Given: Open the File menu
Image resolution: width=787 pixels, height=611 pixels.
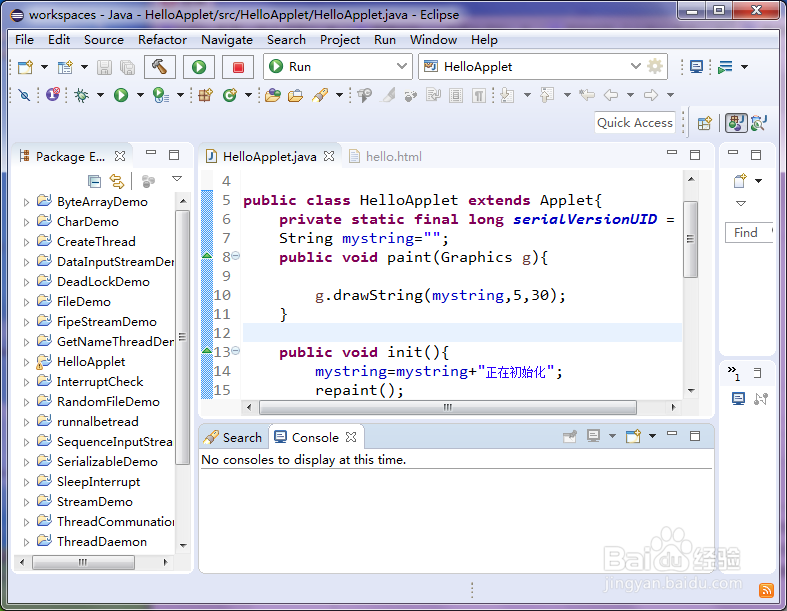Looking at the screenshot, I should (x=24, y=40).
